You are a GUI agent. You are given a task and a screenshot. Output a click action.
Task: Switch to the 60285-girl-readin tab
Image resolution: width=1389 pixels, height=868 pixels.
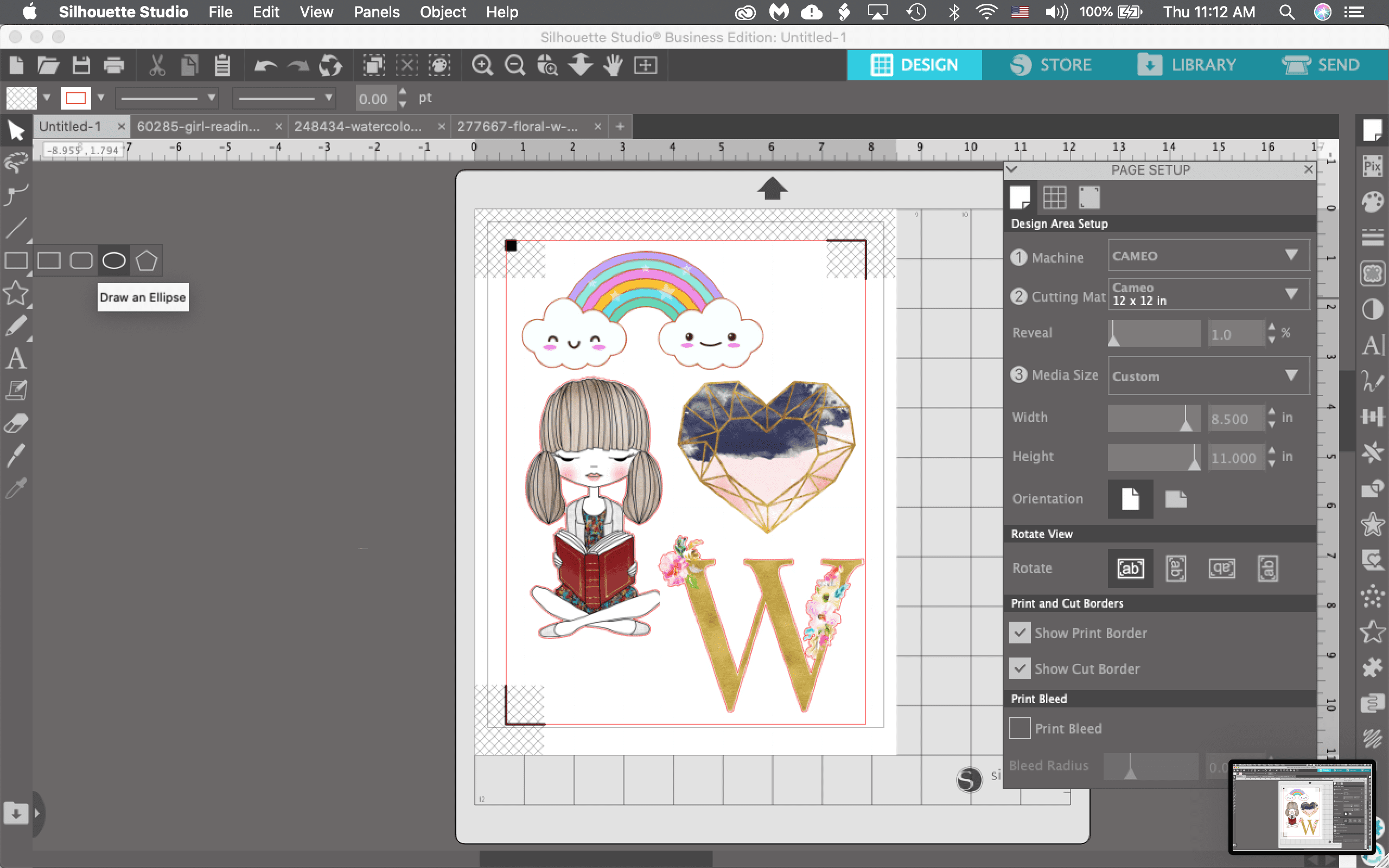click(x=199, y=126)
